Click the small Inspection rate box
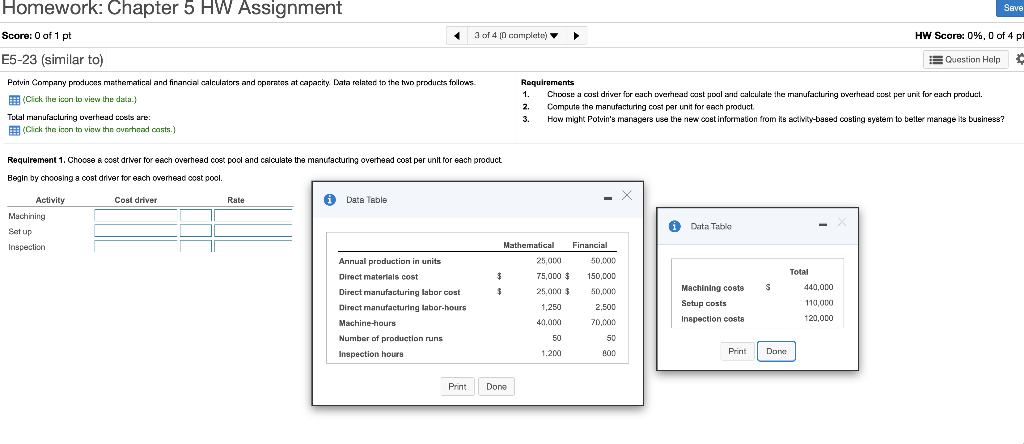This screenshot has height=444, width=1024. point(196,246)
